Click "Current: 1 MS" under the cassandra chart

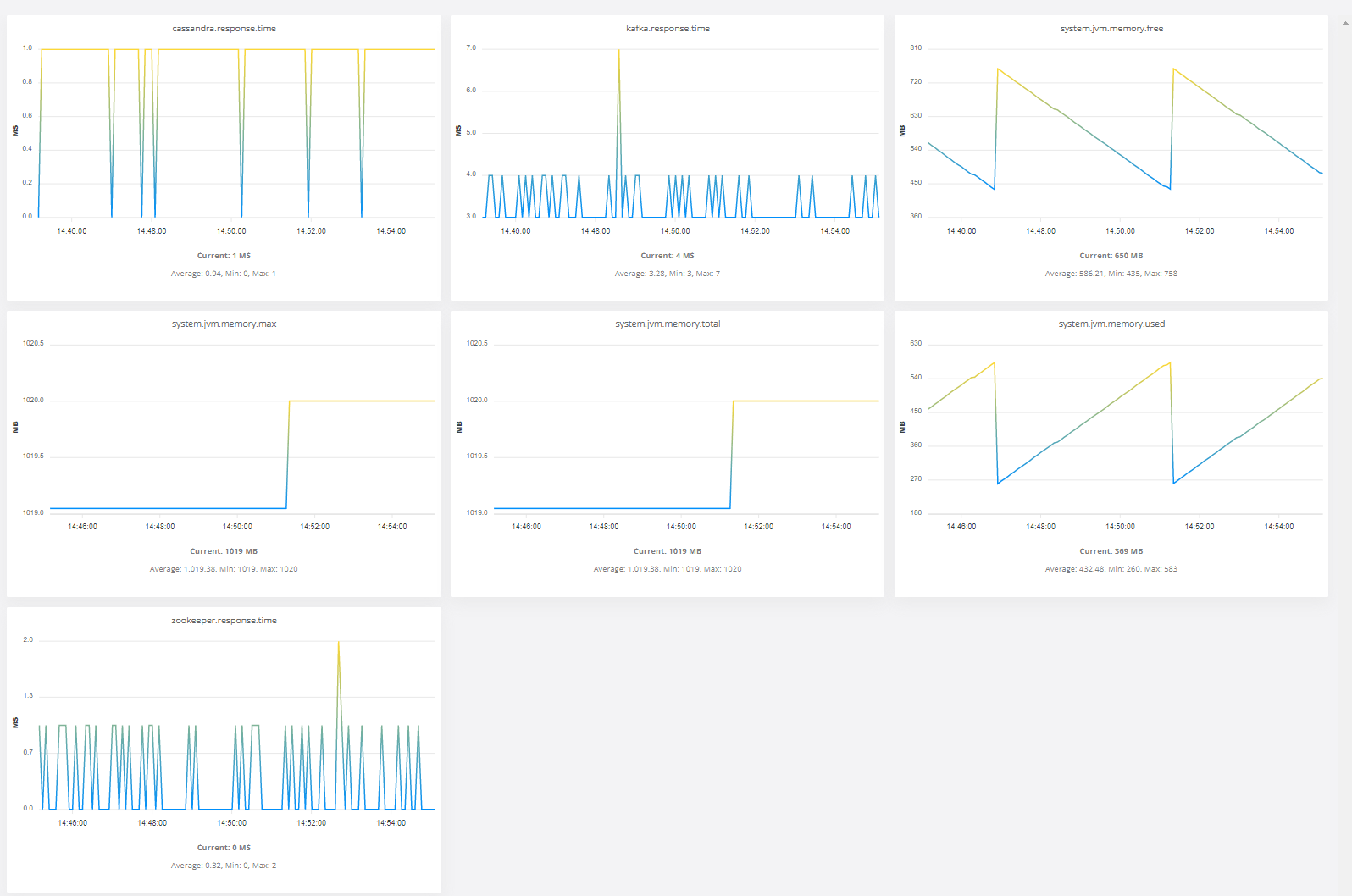[x=224, y=256]
